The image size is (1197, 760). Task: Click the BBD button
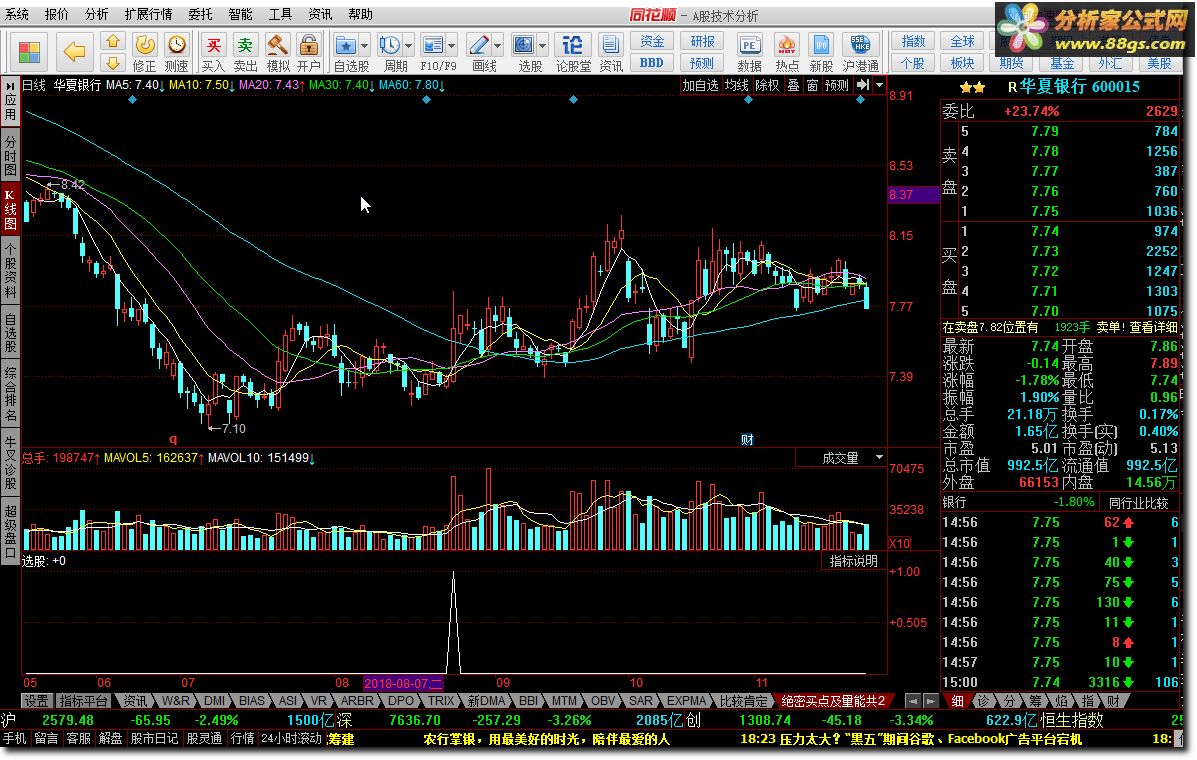tap(652, 63)
